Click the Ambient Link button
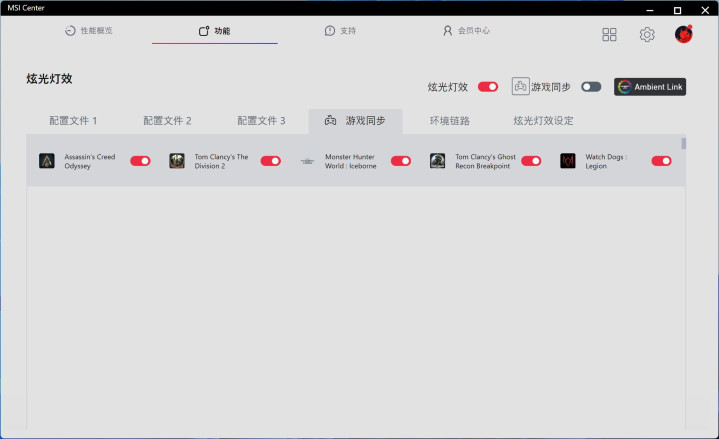 point(650,87)
